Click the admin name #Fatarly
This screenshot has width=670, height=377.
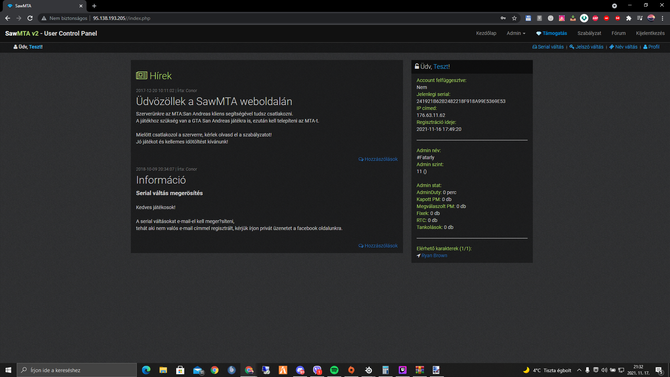425,157
